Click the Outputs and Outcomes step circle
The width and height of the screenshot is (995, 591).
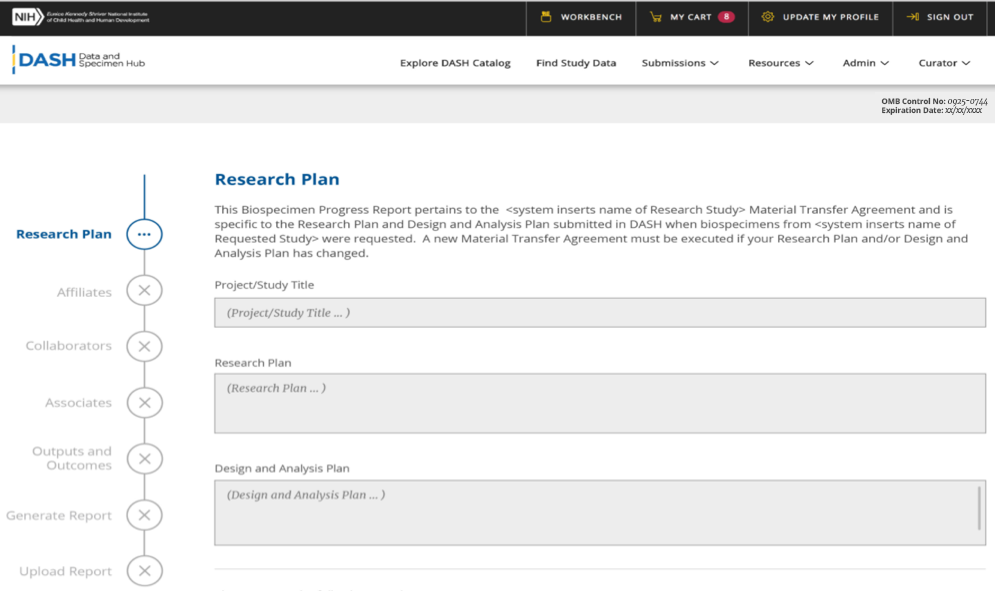point(144,459)
